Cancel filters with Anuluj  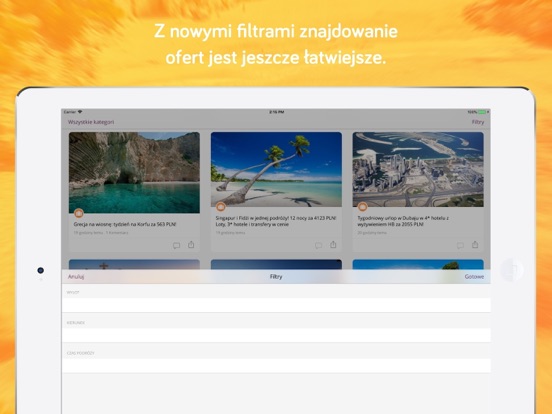76,277
